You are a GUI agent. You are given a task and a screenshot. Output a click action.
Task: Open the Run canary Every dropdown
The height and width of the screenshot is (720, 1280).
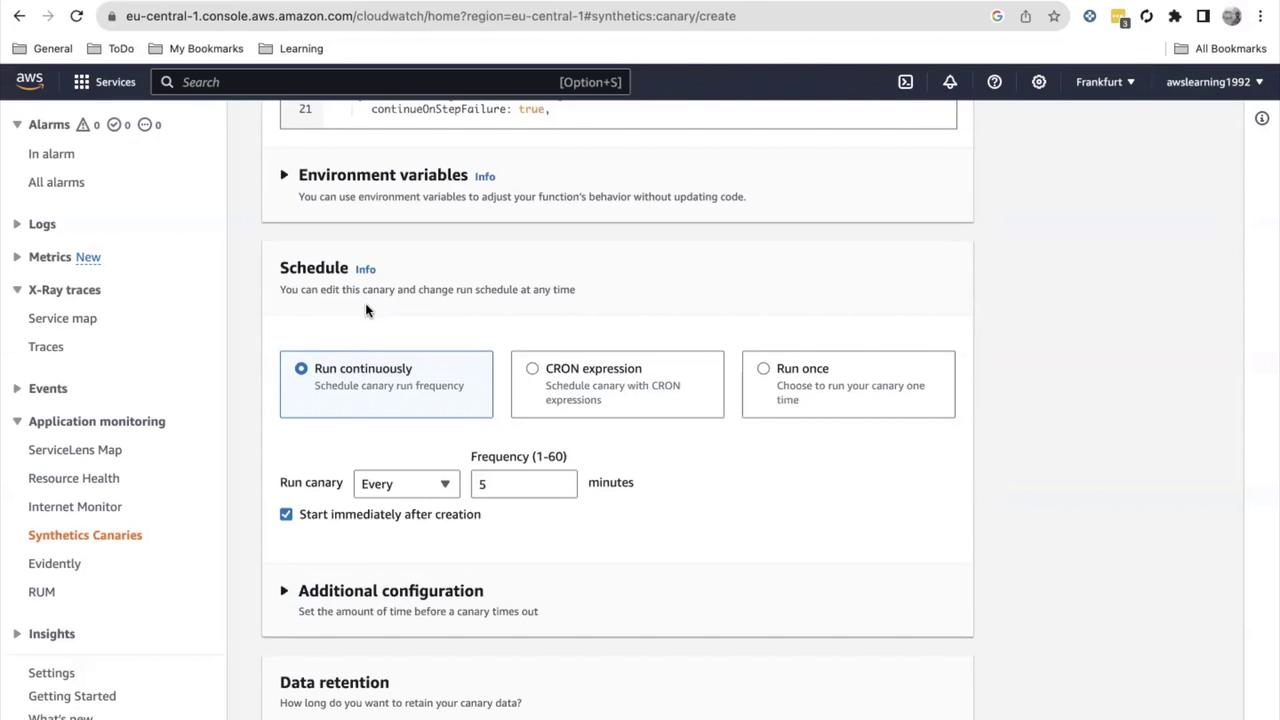pos(406,484)
